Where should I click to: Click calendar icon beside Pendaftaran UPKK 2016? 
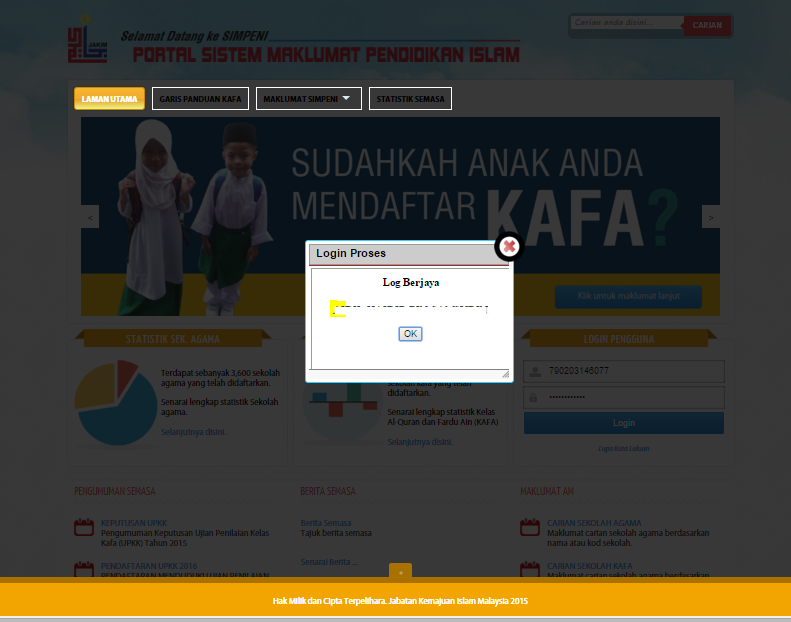pos(84,569)
